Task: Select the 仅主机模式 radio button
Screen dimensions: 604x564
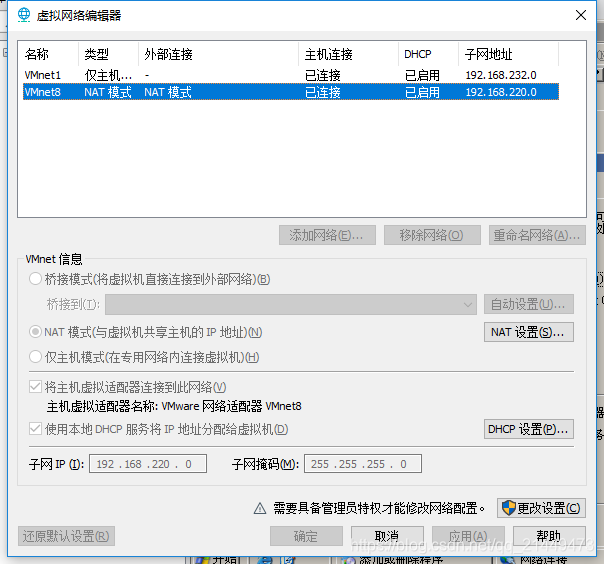Action: 35,357
